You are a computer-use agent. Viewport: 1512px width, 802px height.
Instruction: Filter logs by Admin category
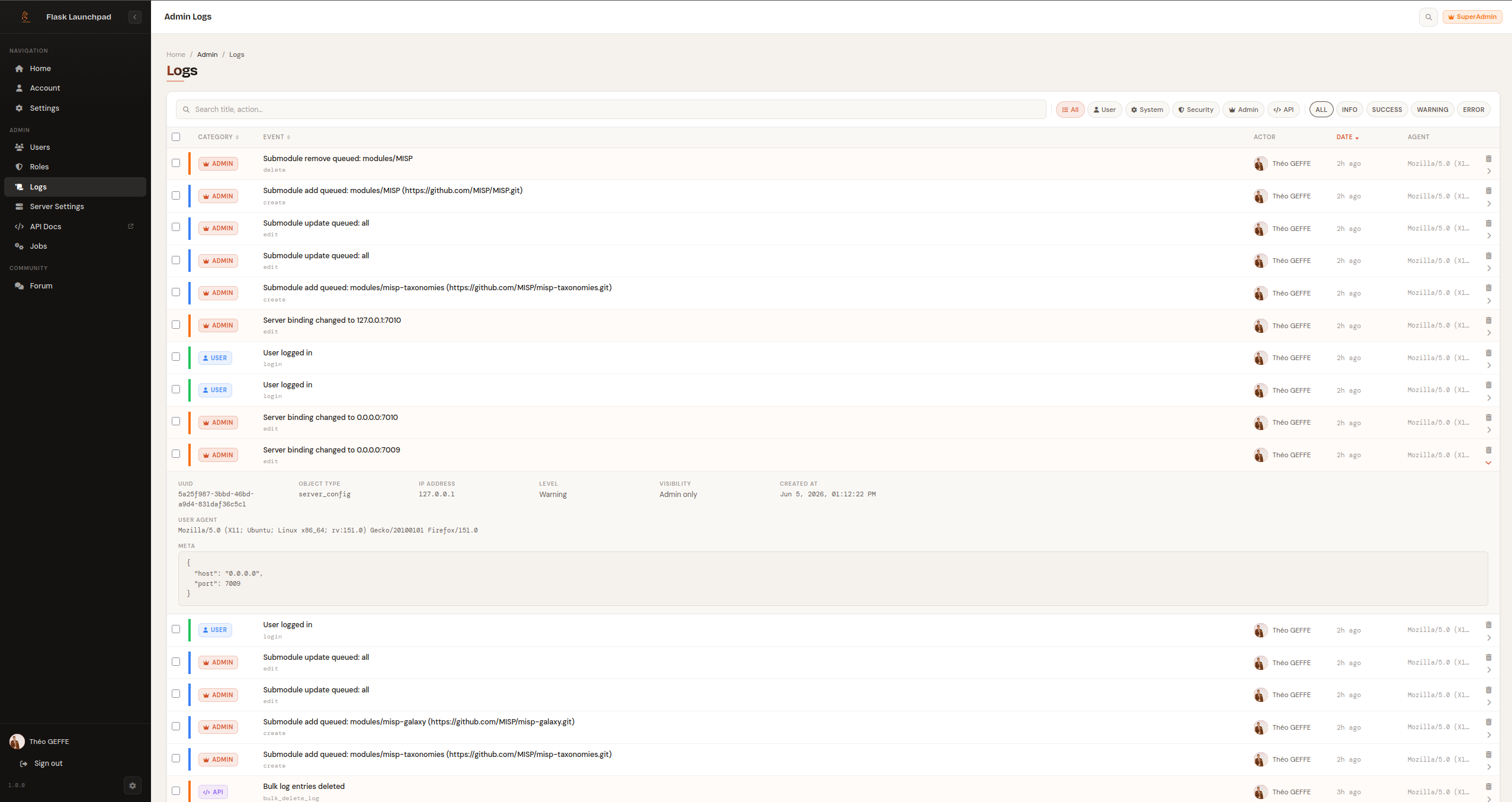click(x=1243, y=110)
